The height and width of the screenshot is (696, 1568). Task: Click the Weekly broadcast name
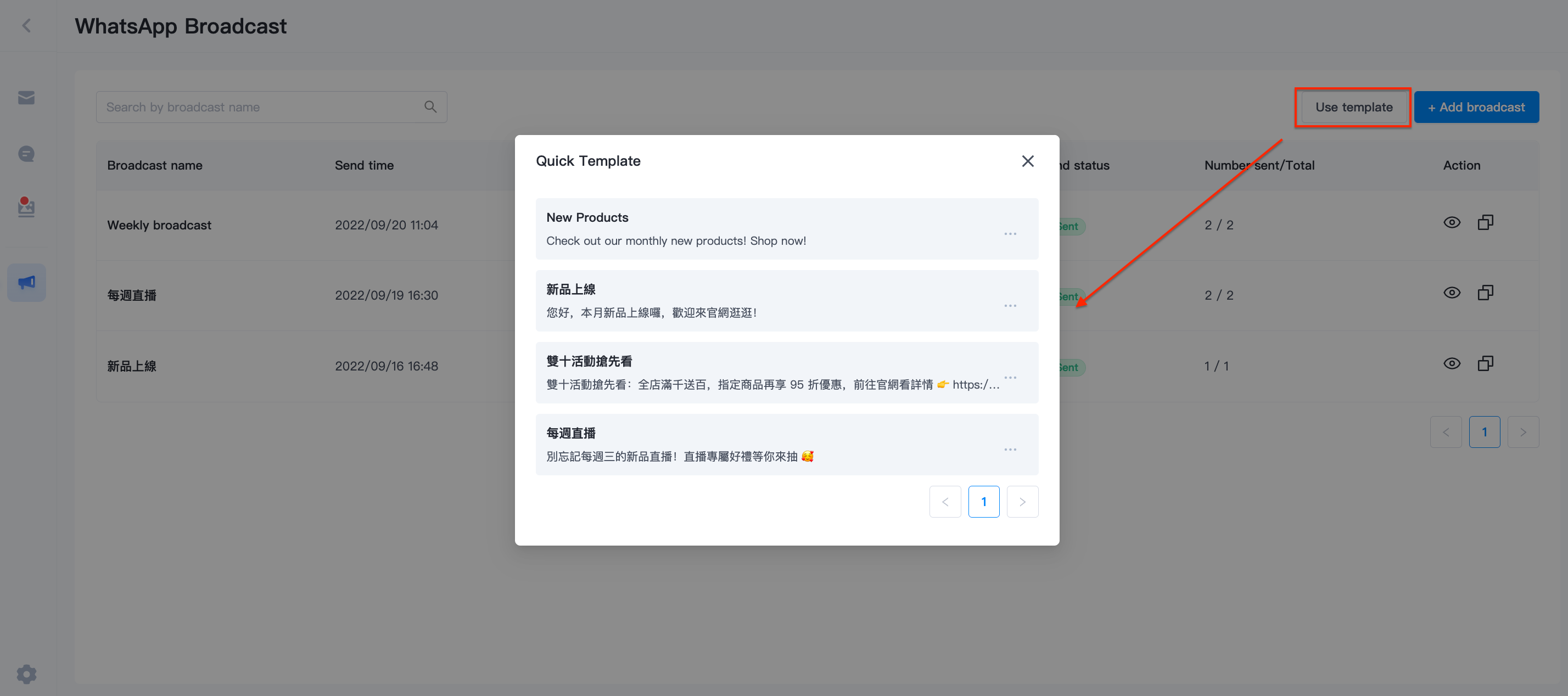(159, 225)
